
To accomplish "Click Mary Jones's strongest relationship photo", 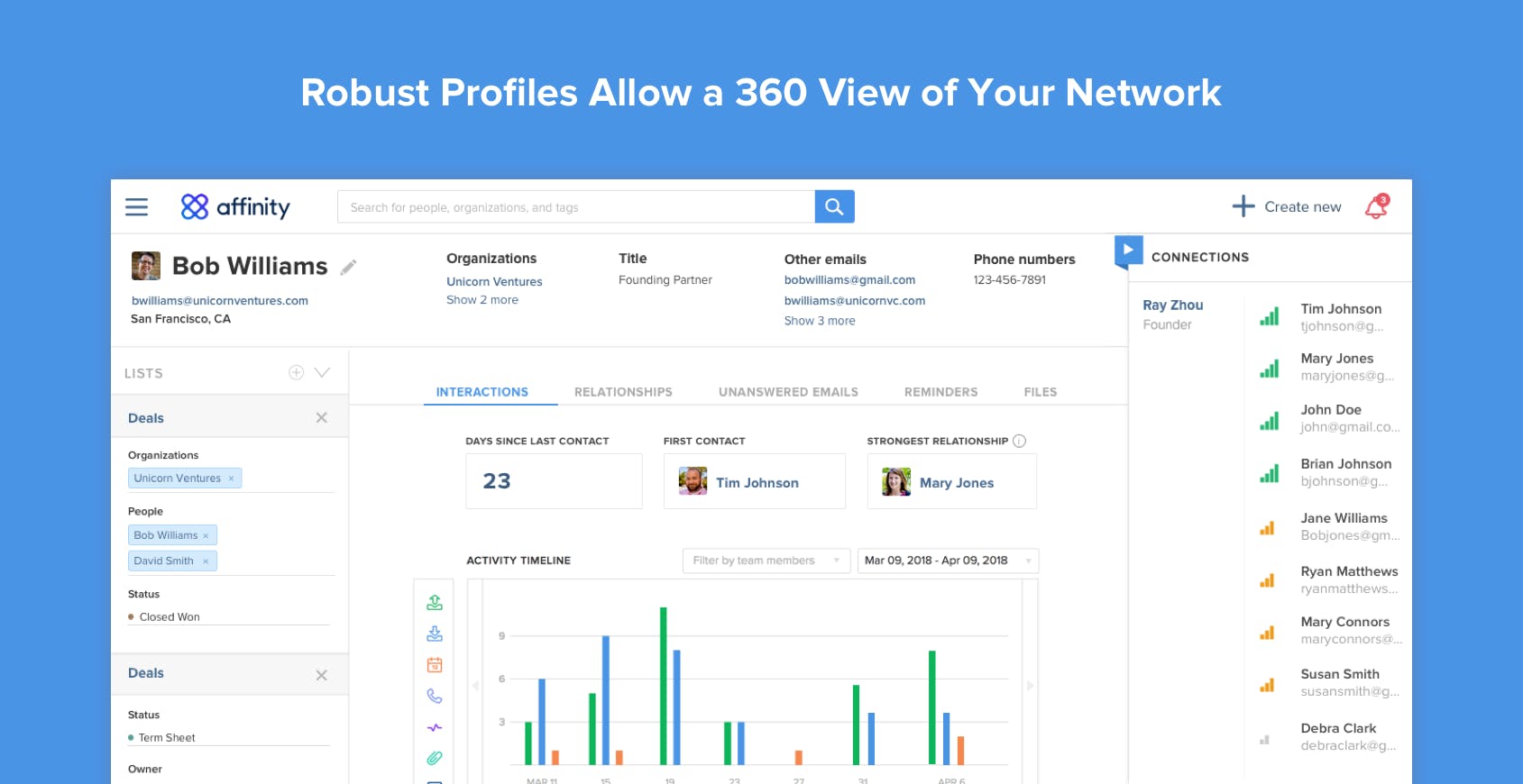I will coord(896,481).
